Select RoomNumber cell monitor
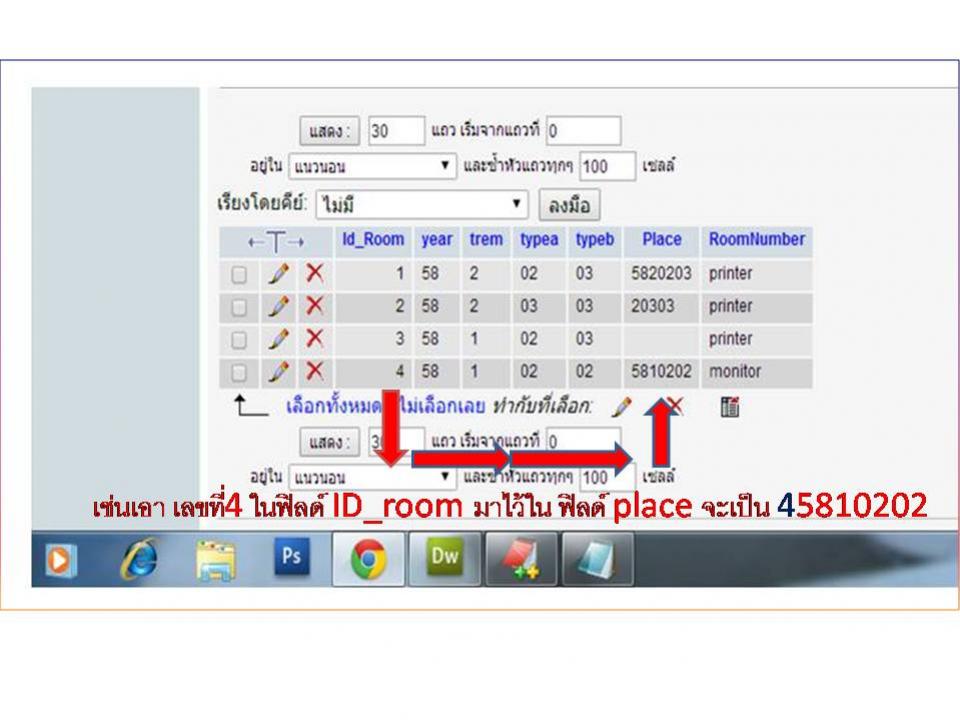The width and height of the screenshot is (960, 720). click(757, 372)
